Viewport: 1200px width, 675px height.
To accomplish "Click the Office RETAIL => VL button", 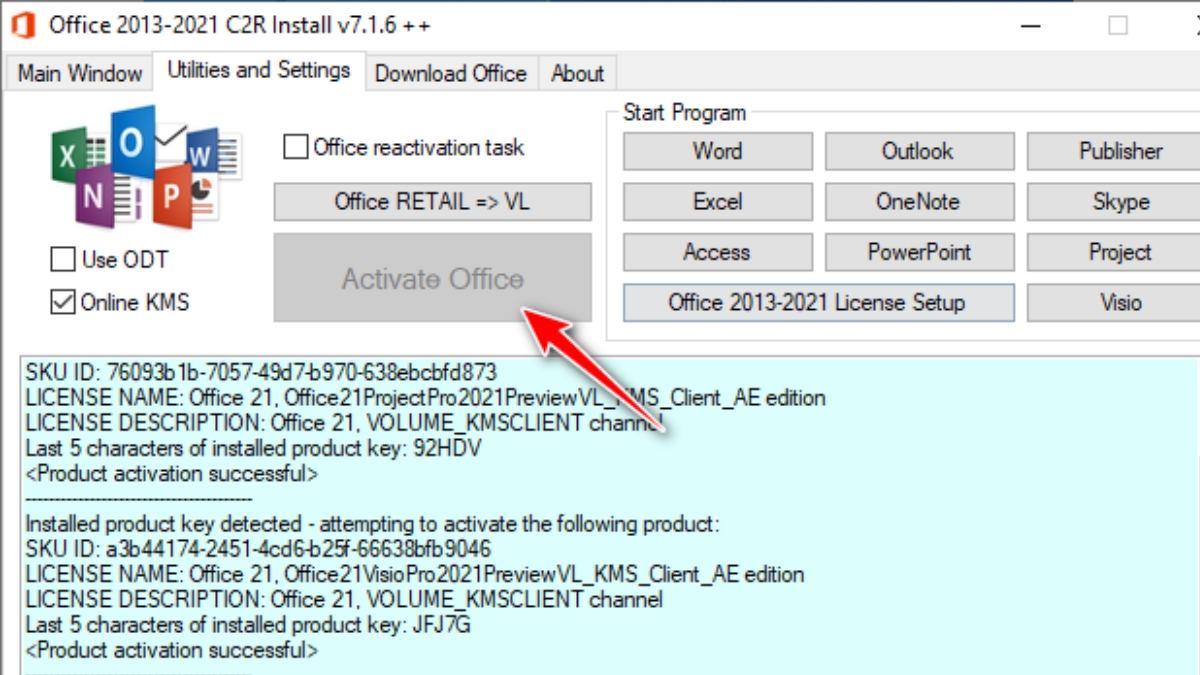I will click(432, 202).
